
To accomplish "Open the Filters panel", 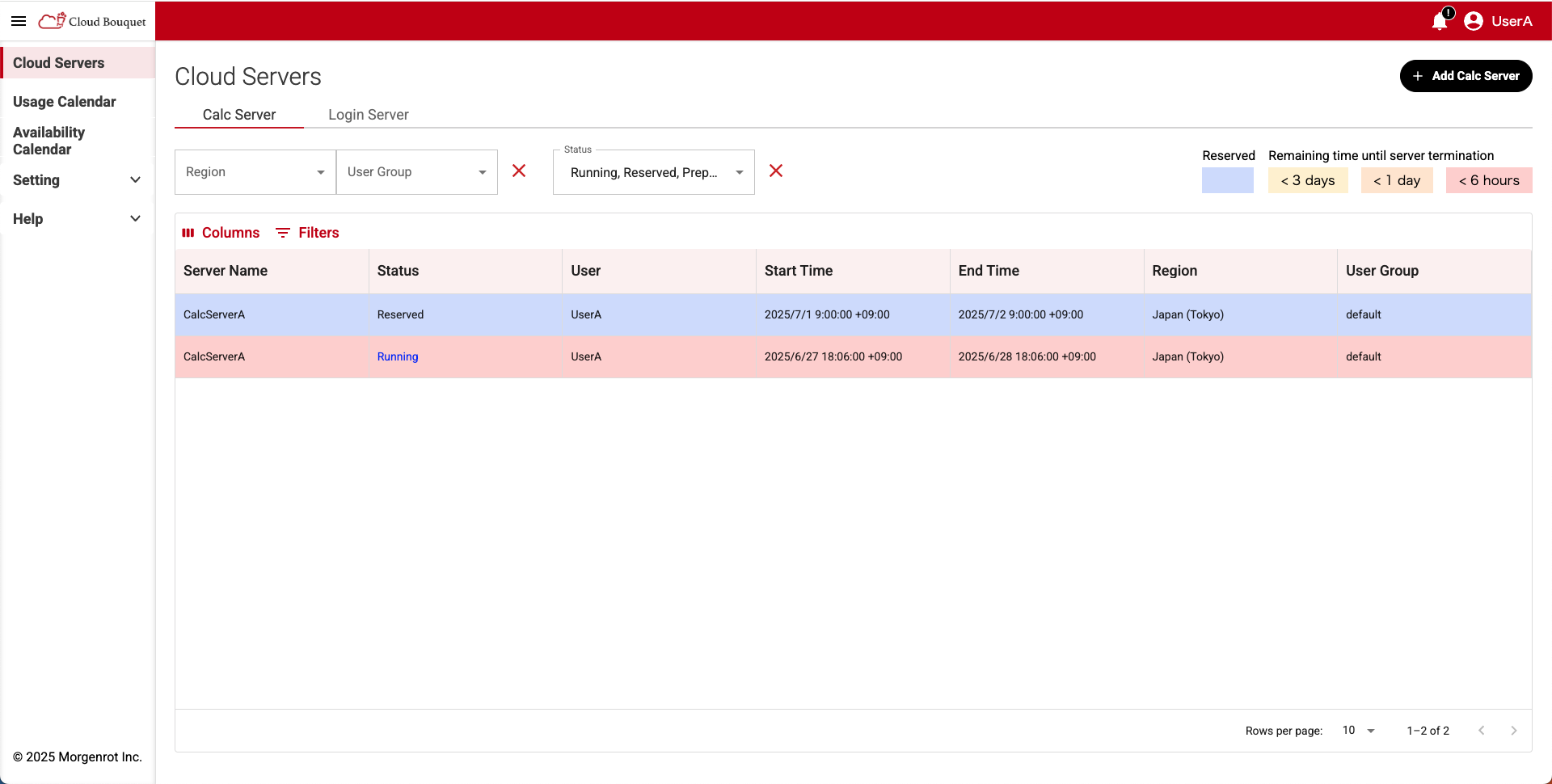I will click(x=307, y=233).
